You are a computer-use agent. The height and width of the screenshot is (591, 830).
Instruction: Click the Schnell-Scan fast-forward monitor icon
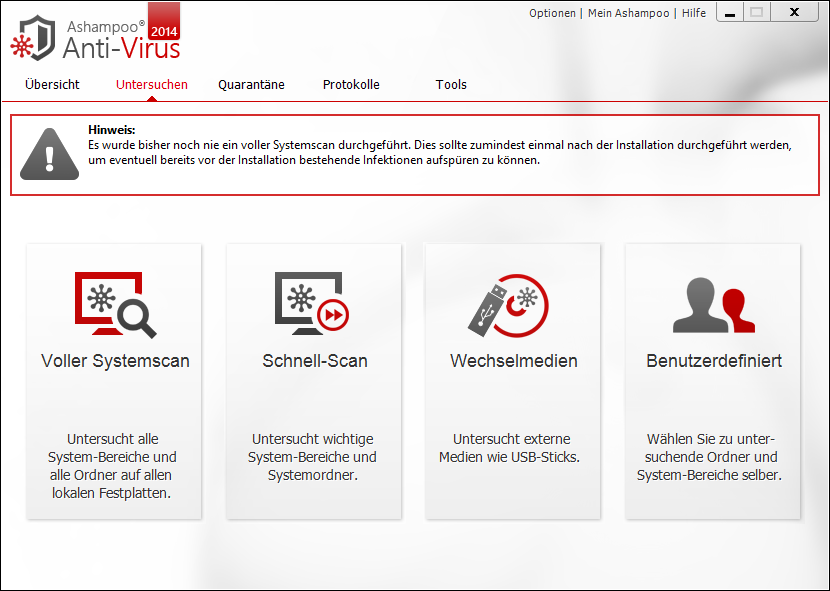(x=314, y=305)
